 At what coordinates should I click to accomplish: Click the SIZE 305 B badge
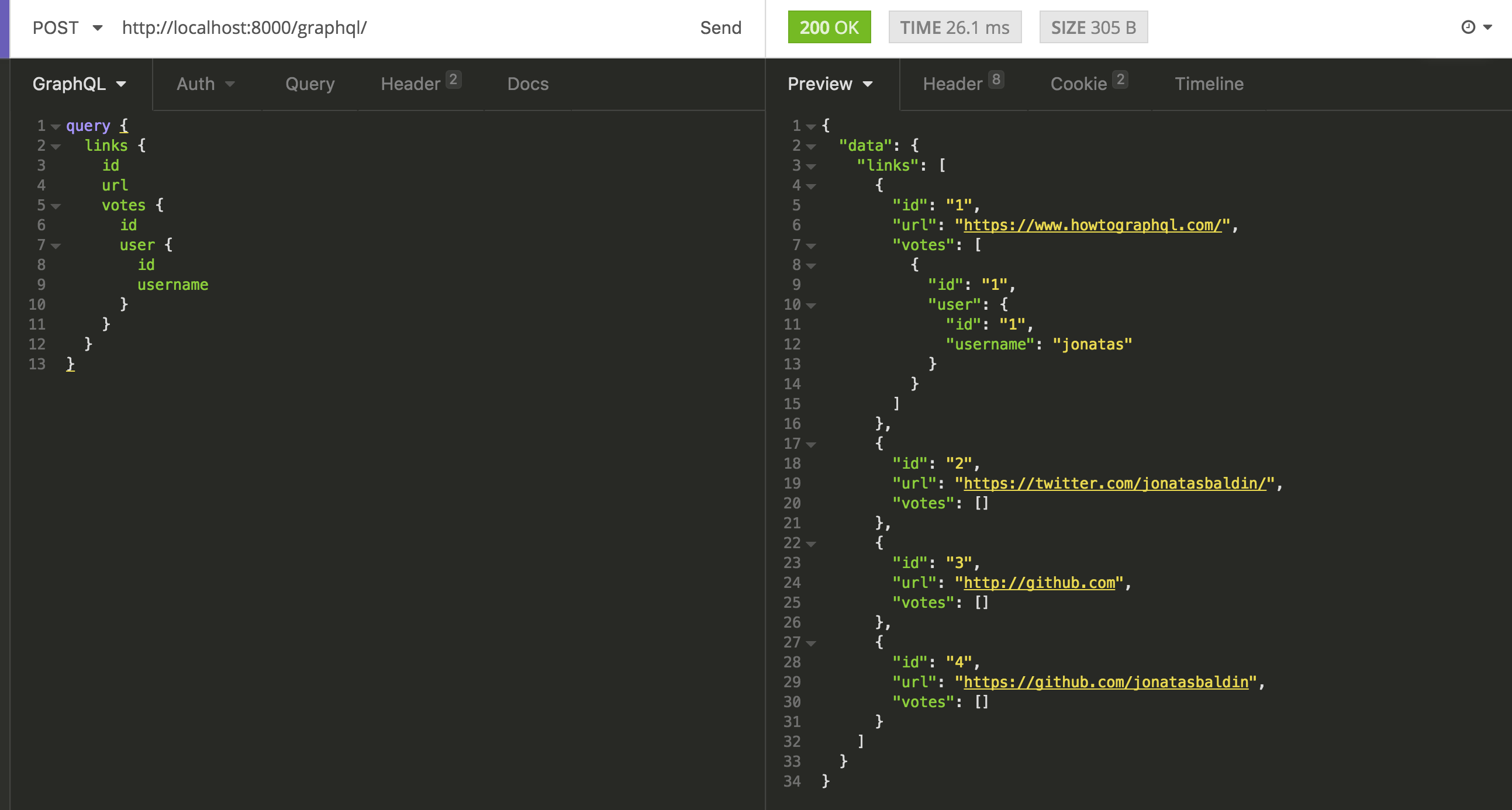point(1093,27)
